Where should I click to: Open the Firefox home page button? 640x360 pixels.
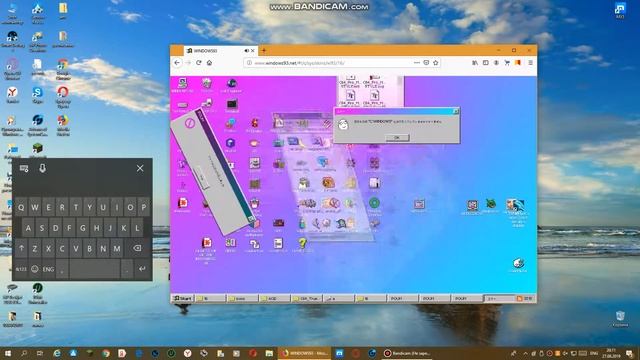(x=209, y=63)
